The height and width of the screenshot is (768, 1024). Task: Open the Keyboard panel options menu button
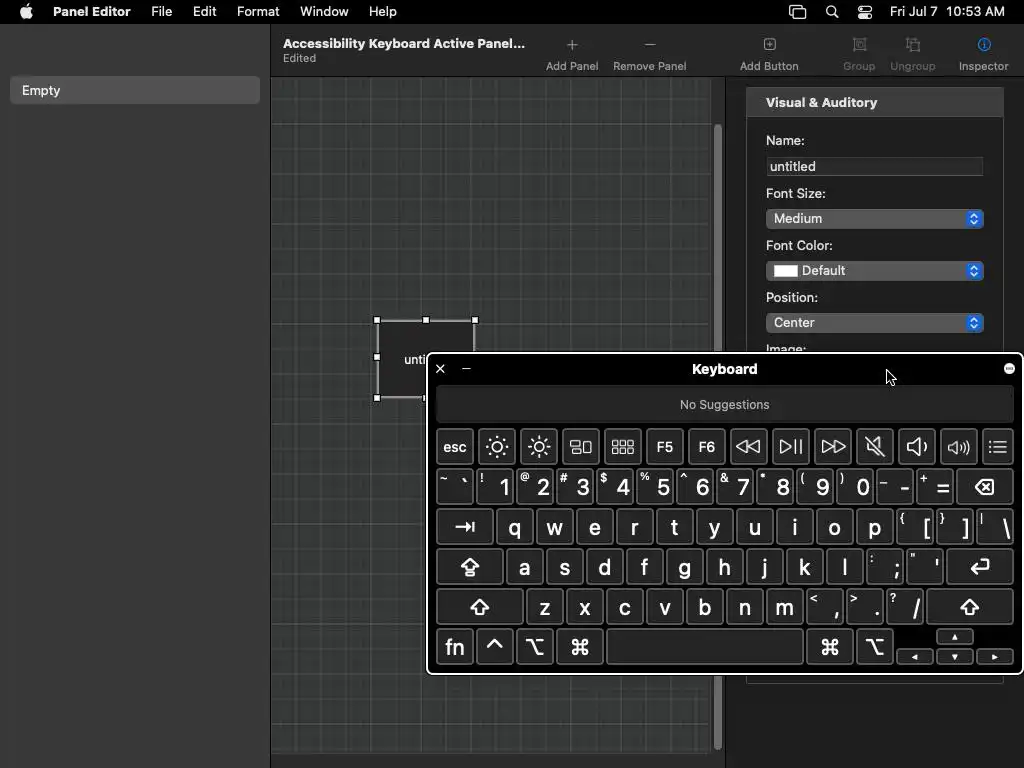click(x=1009, y=369)
